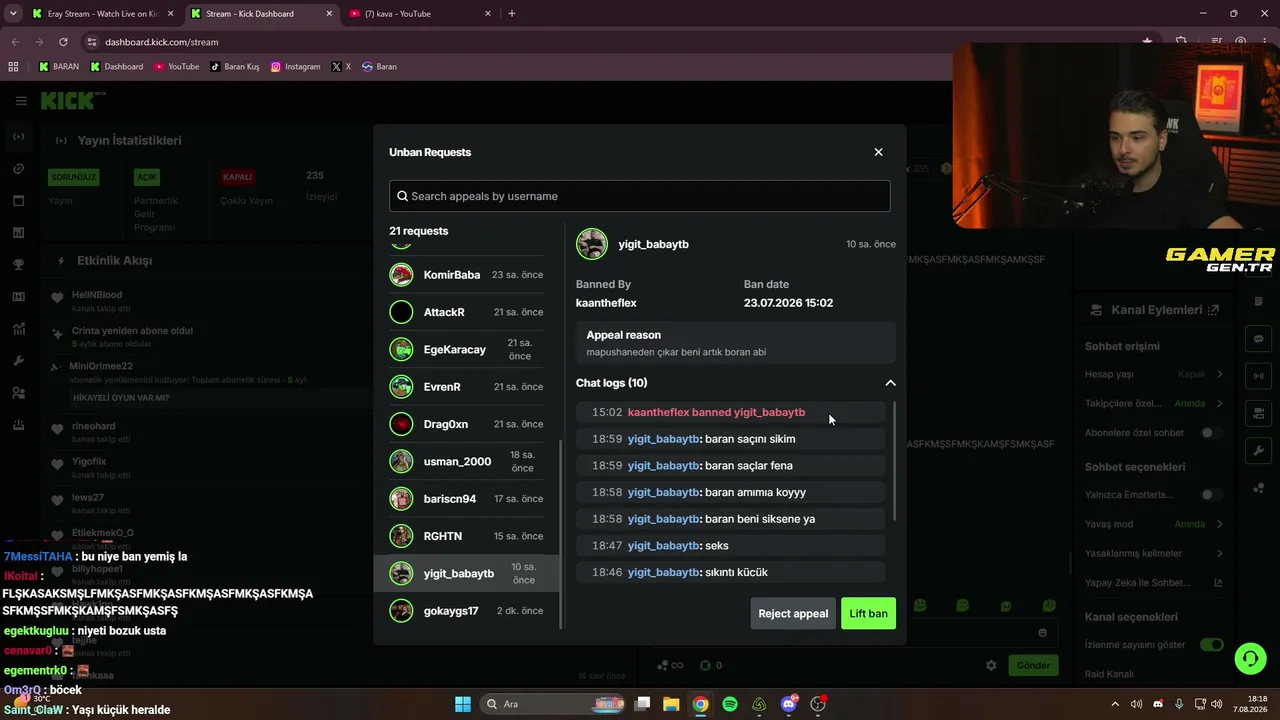Click chat log line 'baran saçlar fena'
The height and width of the screenshot is (720, 1280).
click(730, 465)
